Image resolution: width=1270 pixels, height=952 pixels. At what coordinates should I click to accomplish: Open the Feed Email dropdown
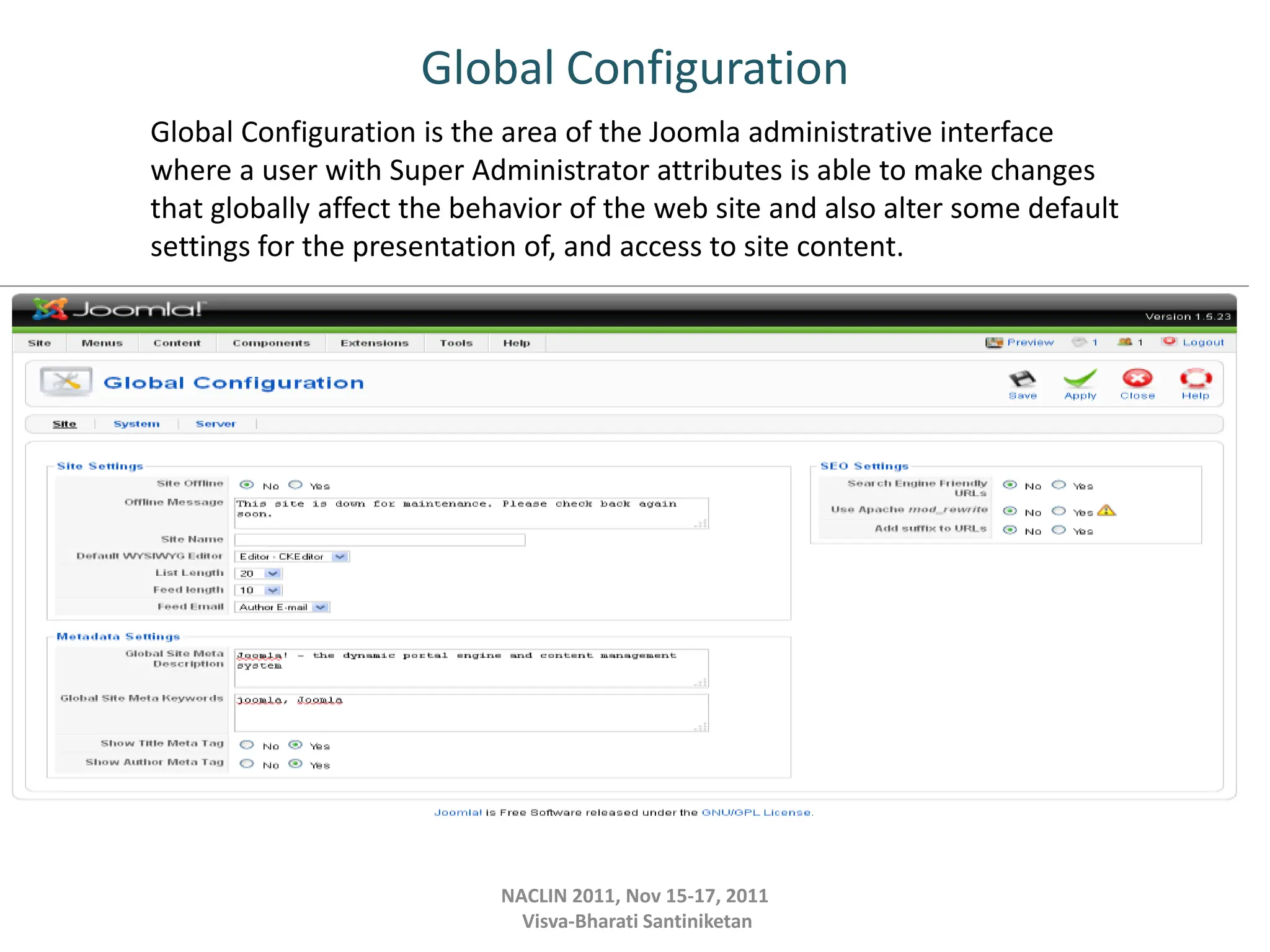click(282, 607)
